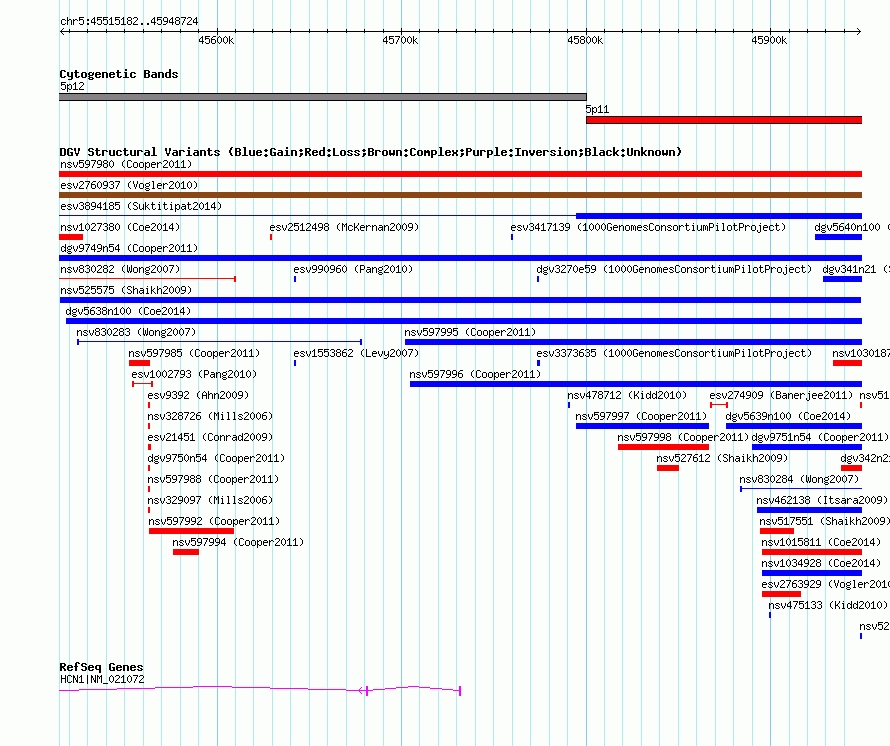Viewport: 890px width, 746px height.
Task: Open the esv9392 (Ahn2009) variant
Action: pyautogui.click(x=198, y=396)
